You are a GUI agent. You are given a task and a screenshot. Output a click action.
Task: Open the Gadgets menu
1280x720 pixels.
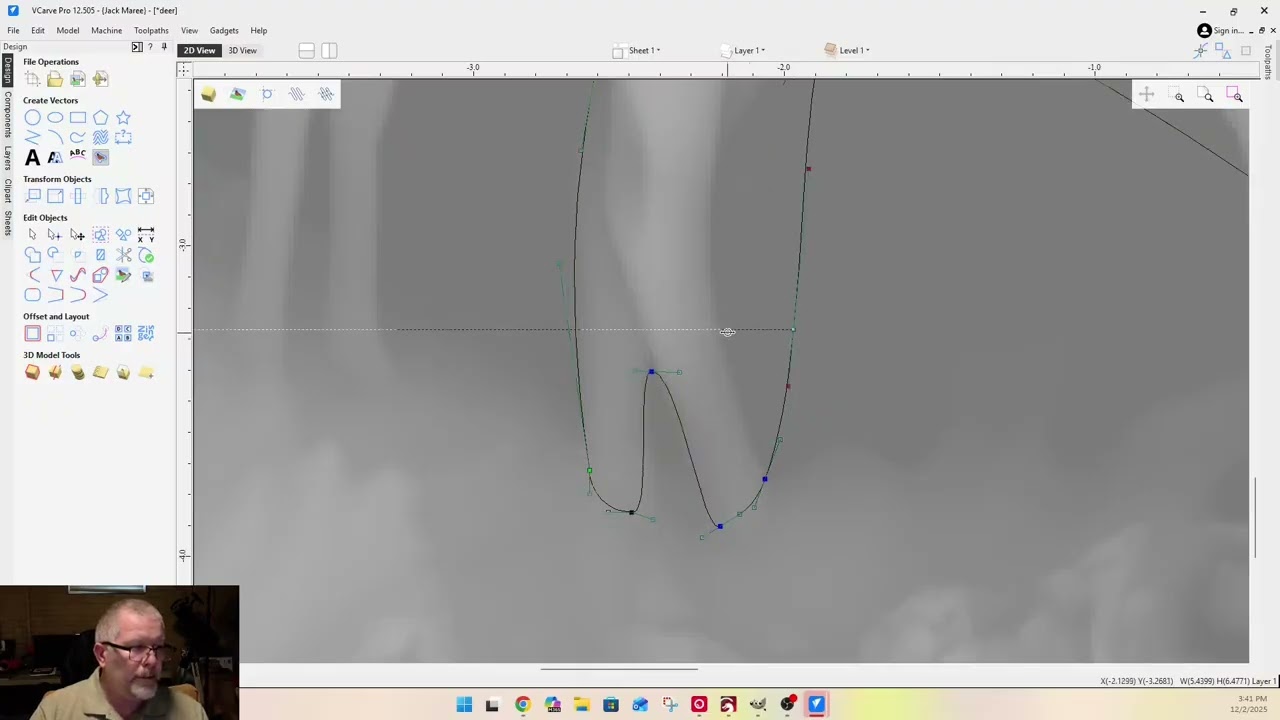[224, 31]
